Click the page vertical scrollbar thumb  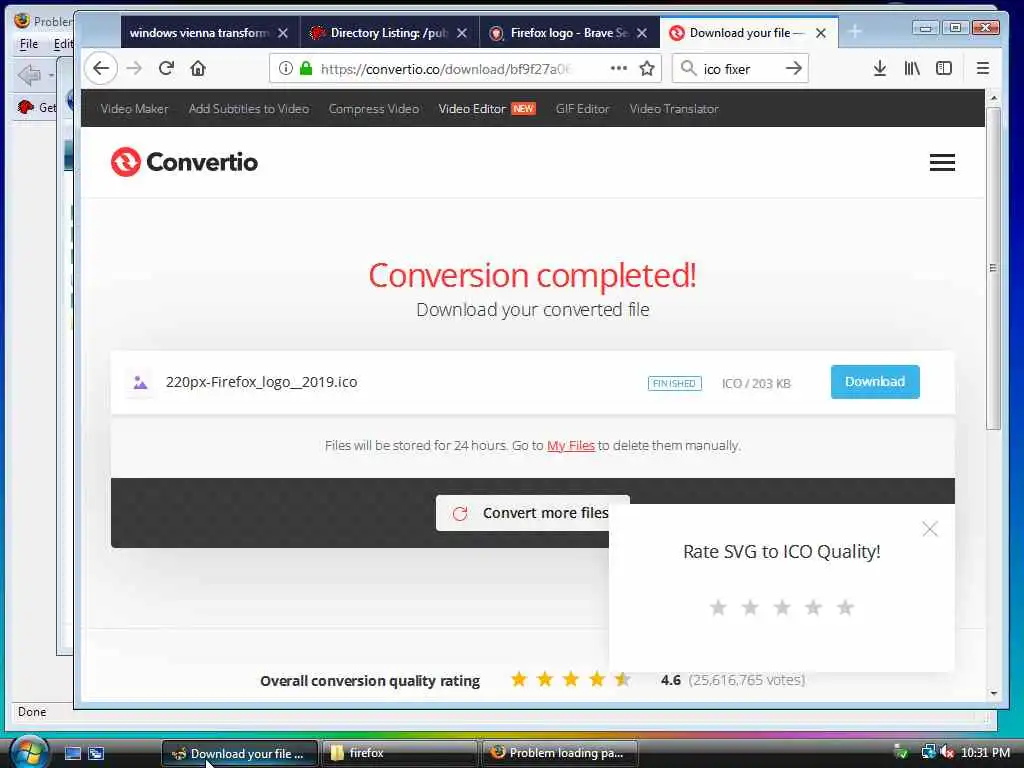coord(993,268)
